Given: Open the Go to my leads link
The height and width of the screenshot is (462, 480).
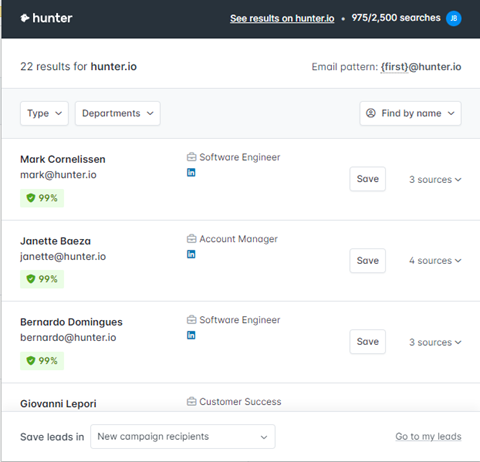Looking at the screenshot, I should (428, 436).
